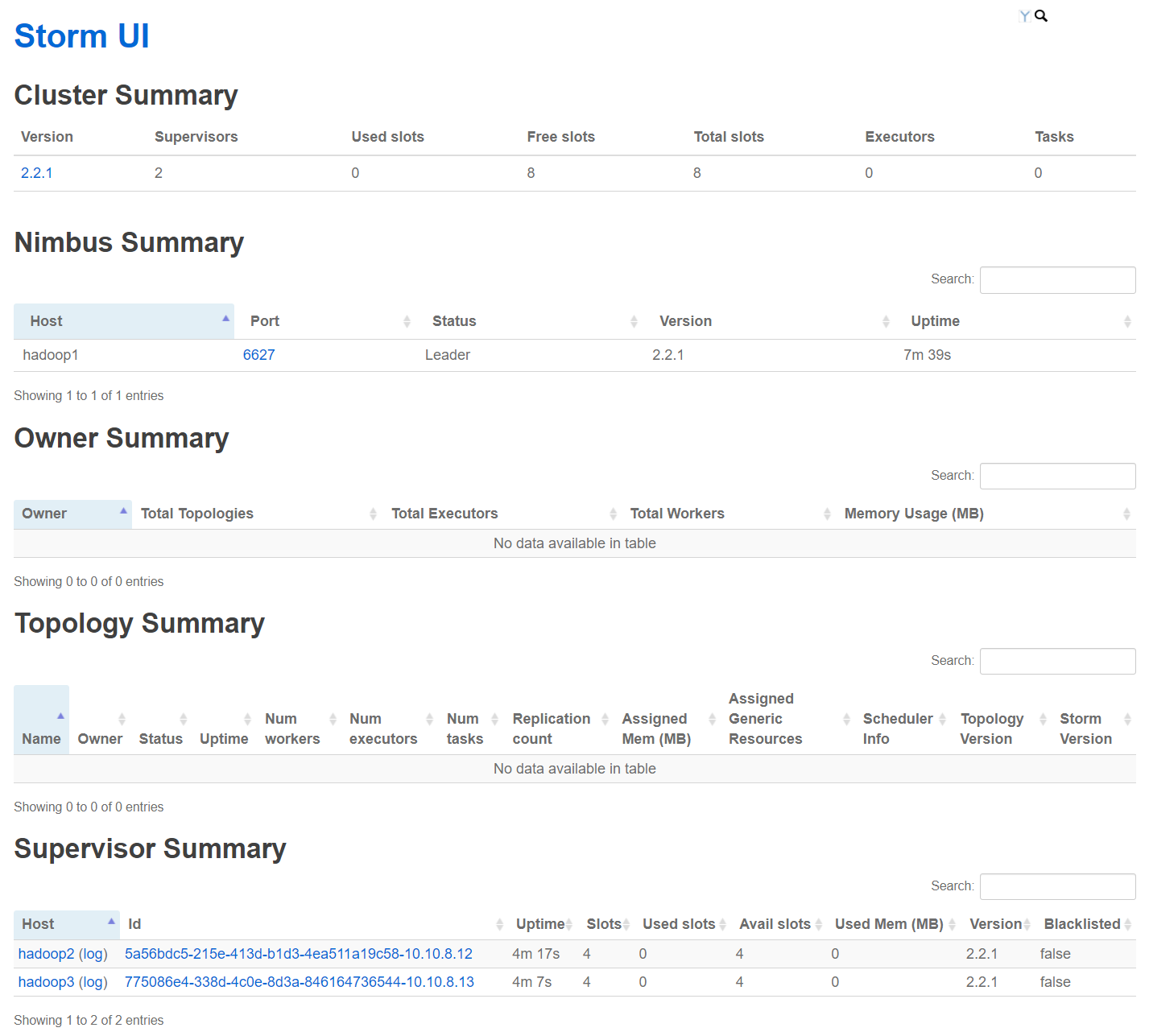Select Showing 1 to 2 of 2 entries text
Viewport: 1149px width, 1036px height.
89,1020
